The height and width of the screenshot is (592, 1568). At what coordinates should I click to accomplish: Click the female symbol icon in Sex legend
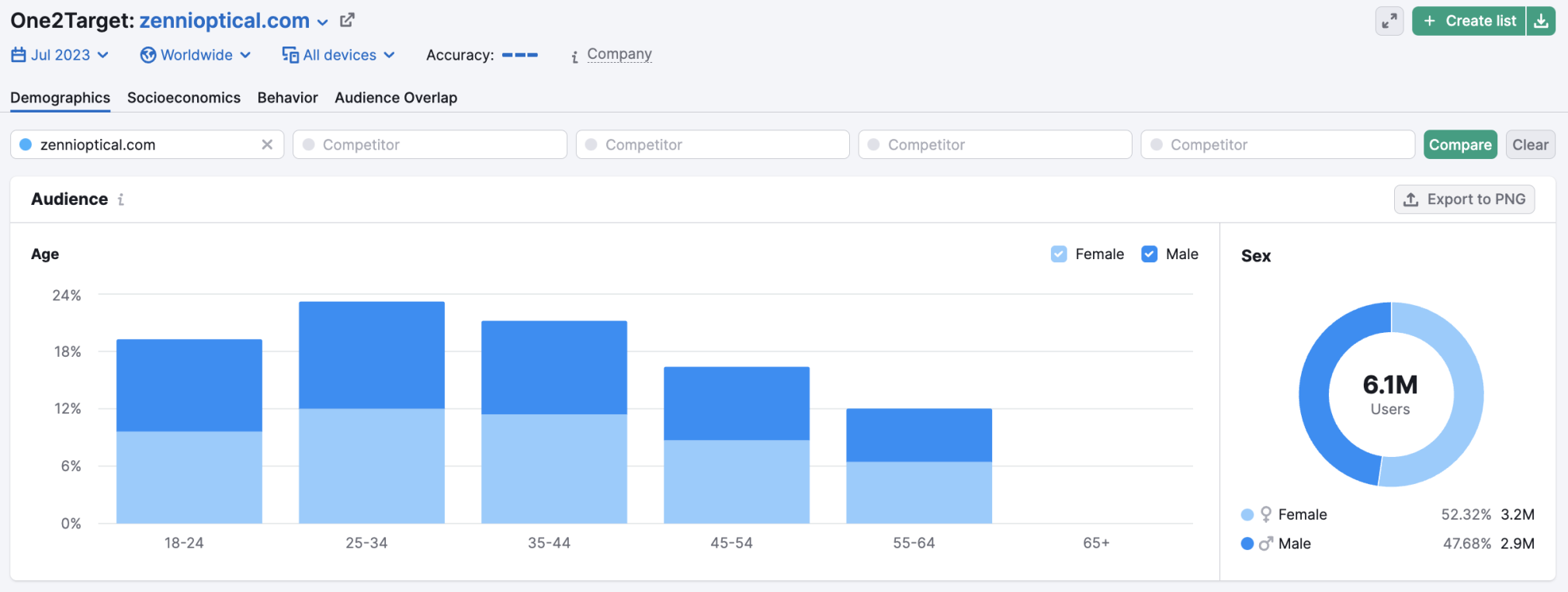point(1266,514)
